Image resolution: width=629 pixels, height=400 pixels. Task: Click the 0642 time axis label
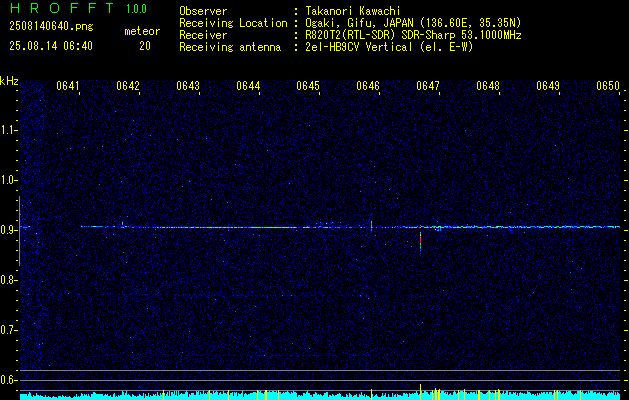(x=128, y=86)
